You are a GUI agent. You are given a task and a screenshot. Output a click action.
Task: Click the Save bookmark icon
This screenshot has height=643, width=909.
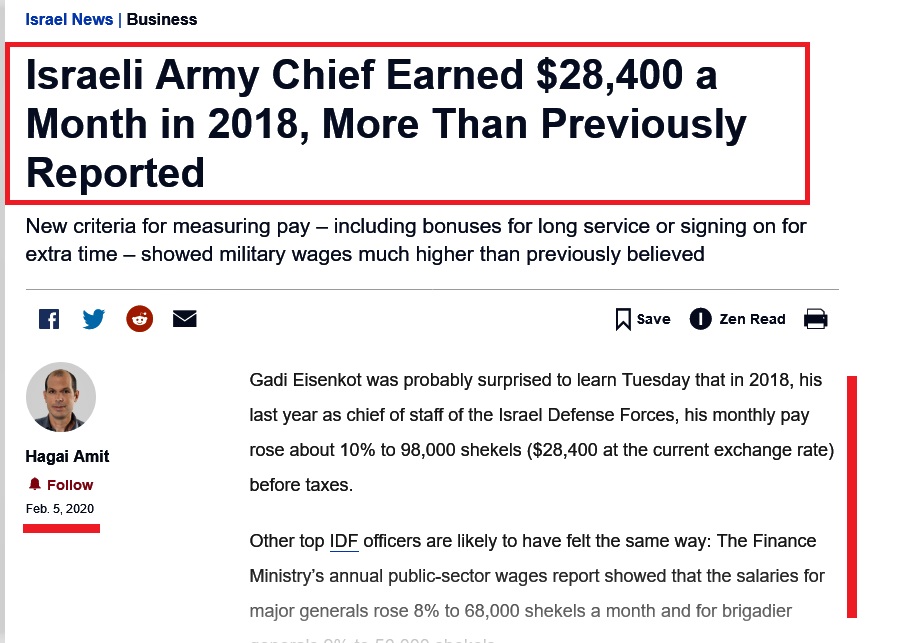pyautogui.click(x=623, y=319)
